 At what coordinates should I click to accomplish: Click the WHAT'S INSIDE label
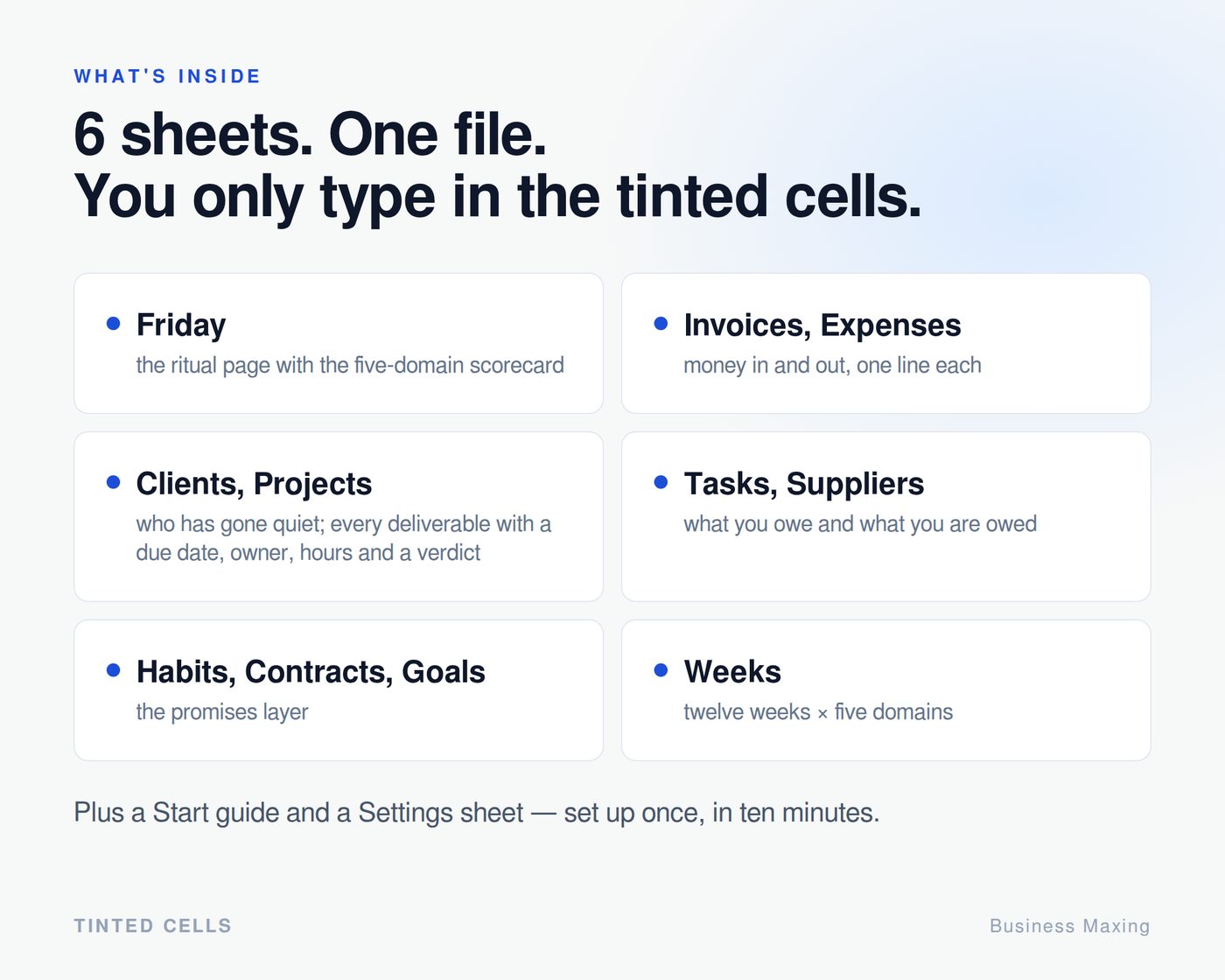coord(167,76)
